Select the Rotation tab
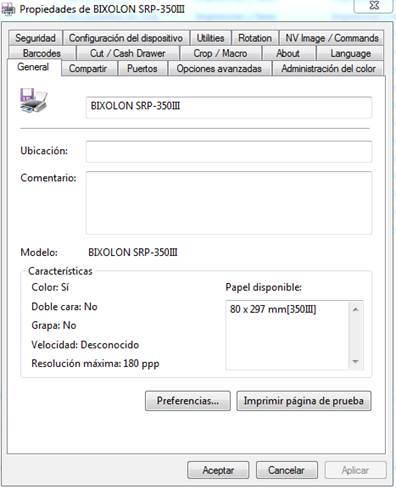Screen dimensions: 396x489 point(255,38)
